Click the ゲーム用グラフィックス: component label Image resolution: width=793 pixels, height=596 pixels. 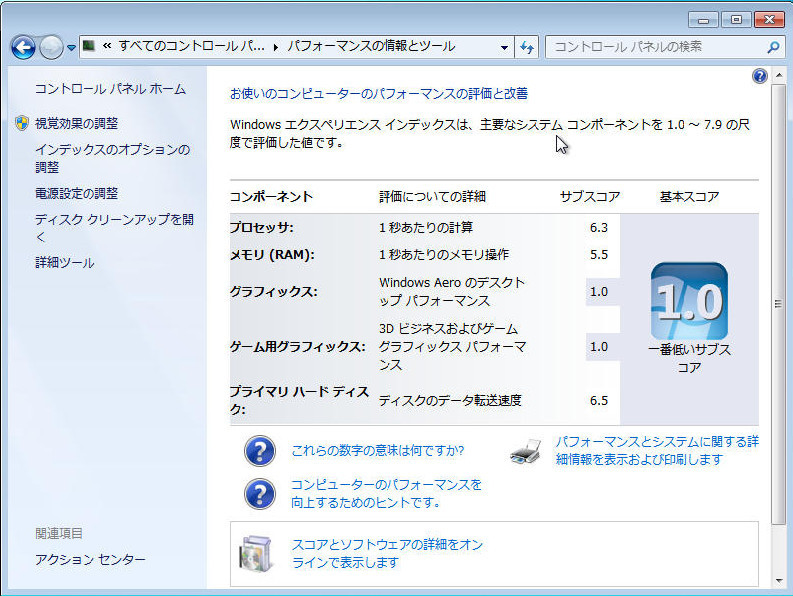coord(297,347)
